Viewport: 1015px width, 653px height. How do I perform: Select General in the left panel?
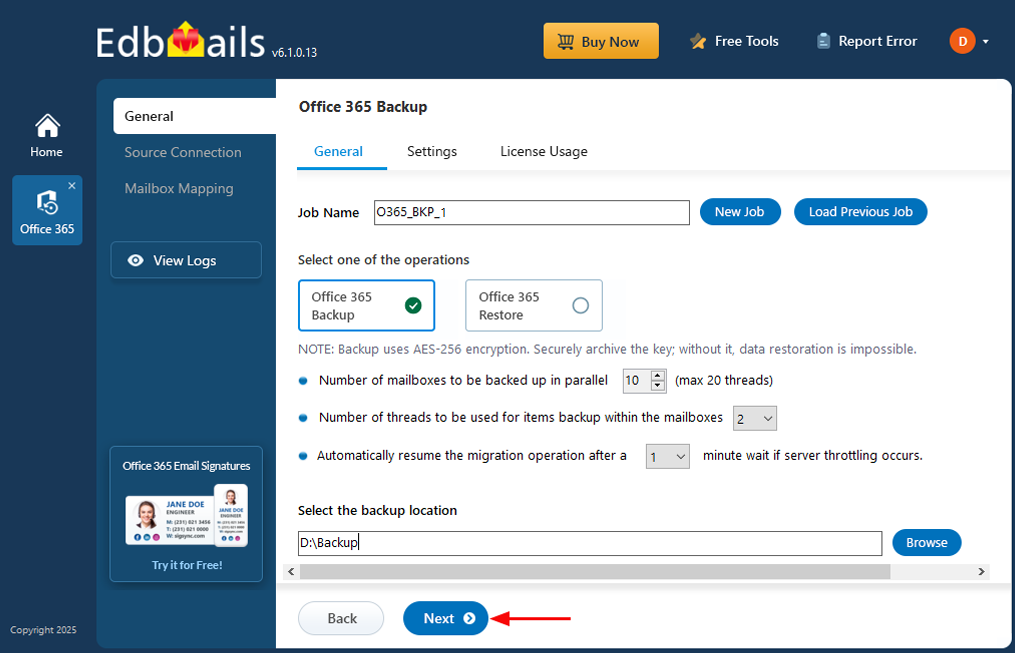pos(195,116)
